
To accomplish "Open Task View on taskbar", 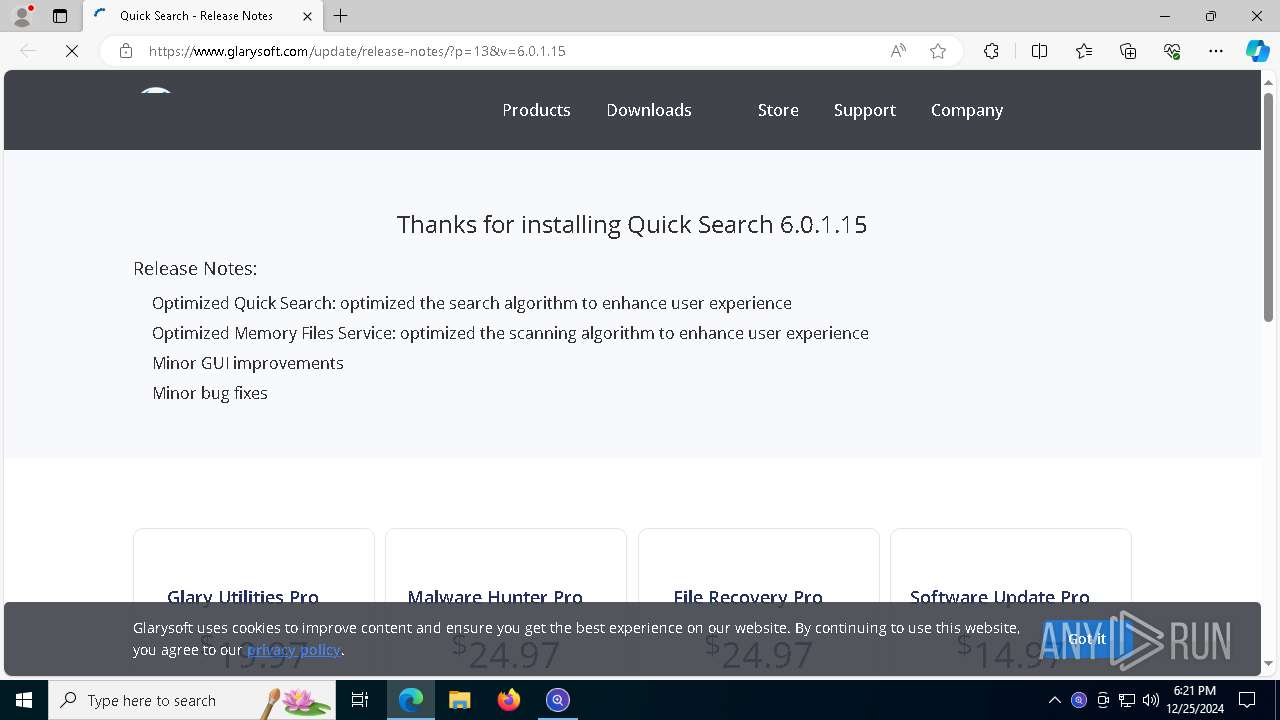I will pyautogui.click(x=360, y=700).
